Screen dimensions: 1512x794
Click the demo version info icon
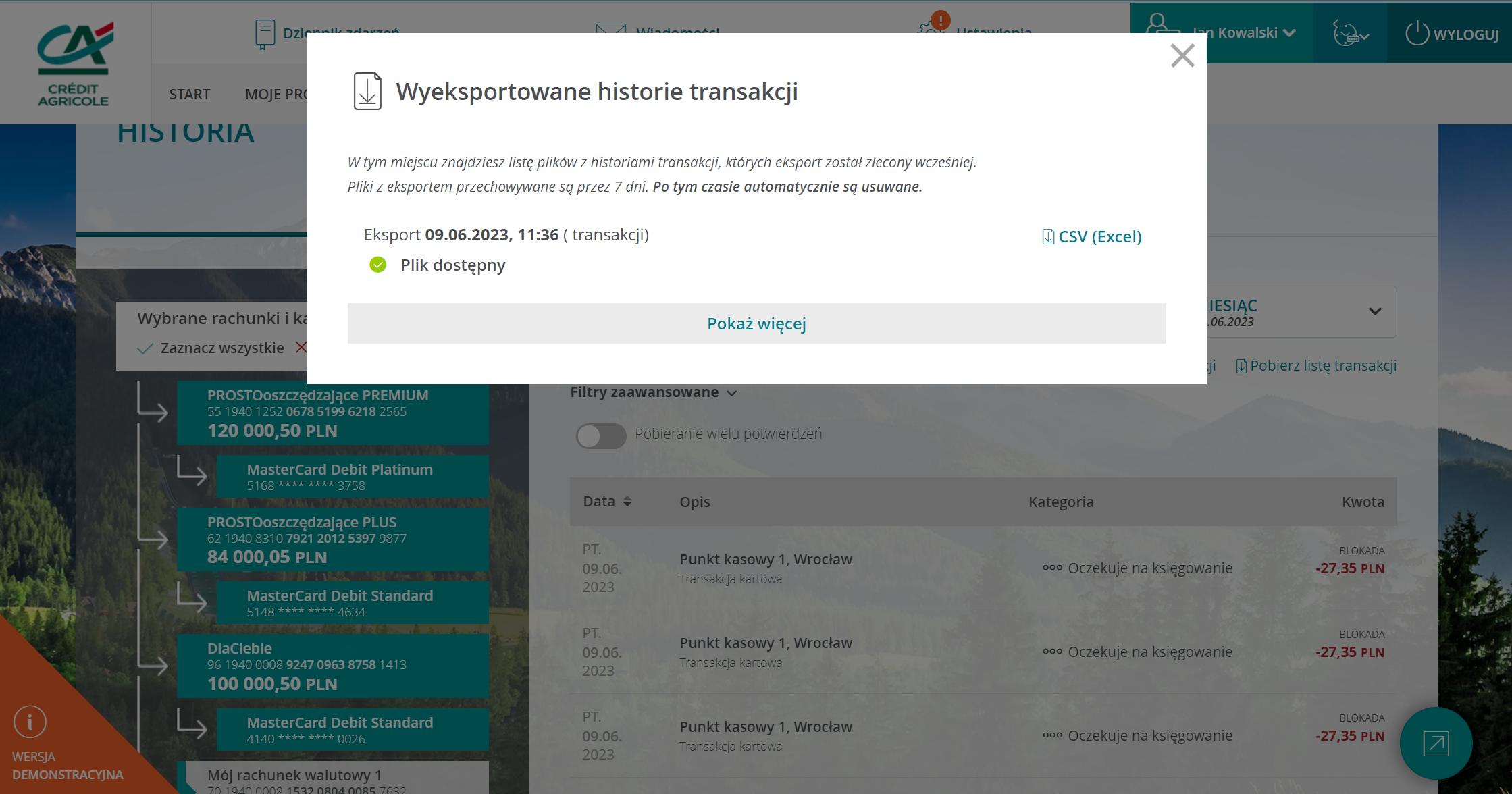pos(30,722)
